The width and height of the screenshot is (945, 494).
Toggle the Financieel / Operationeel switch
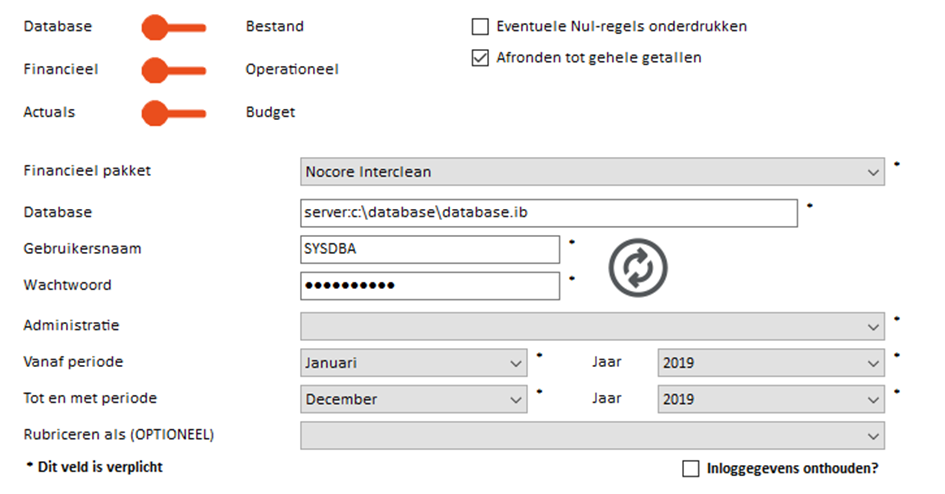(173, 70)
